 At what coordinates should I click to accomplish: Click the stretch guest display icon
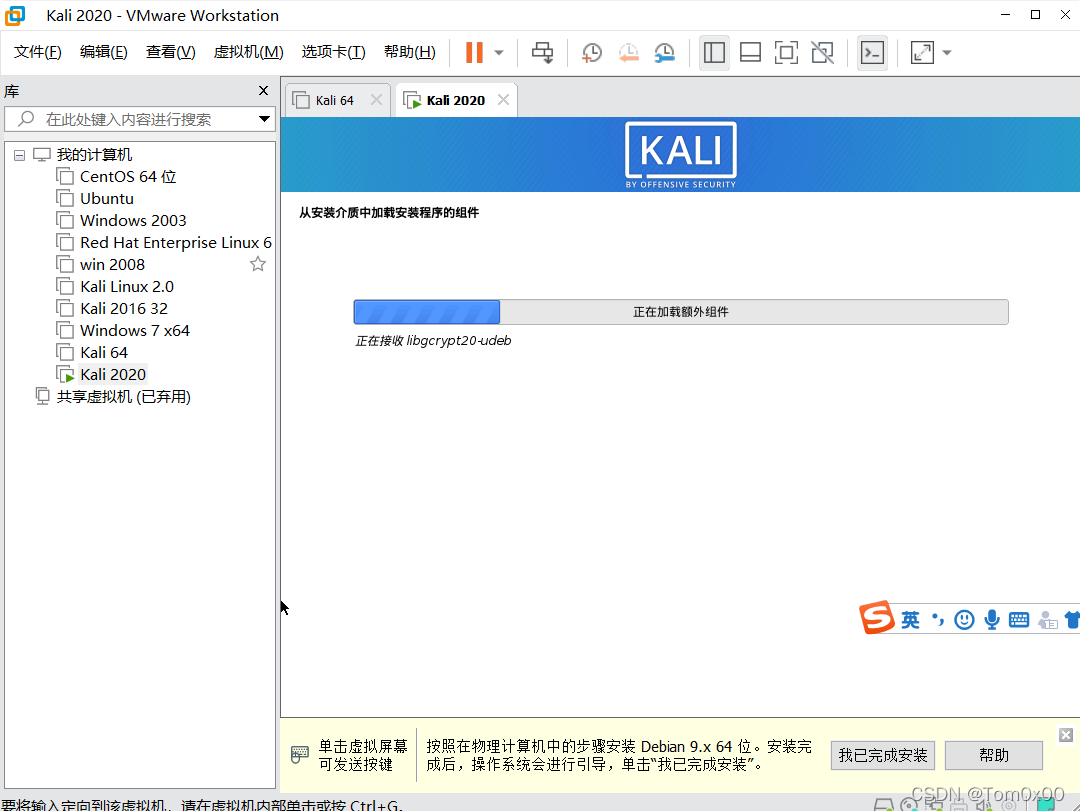pos(922,52)
